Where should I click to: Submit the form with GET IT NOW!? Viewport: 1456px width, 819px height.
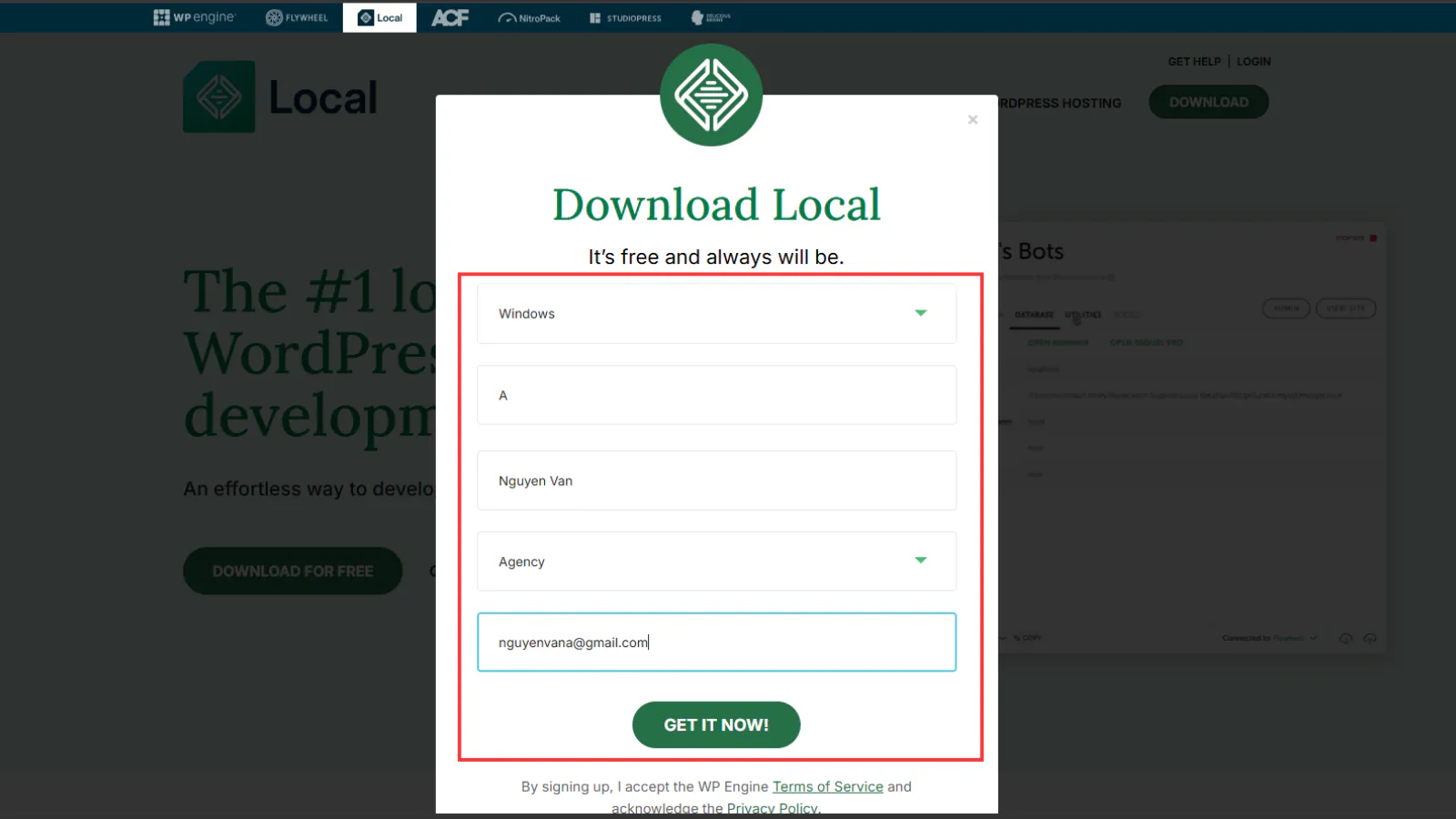click(716, 724)
